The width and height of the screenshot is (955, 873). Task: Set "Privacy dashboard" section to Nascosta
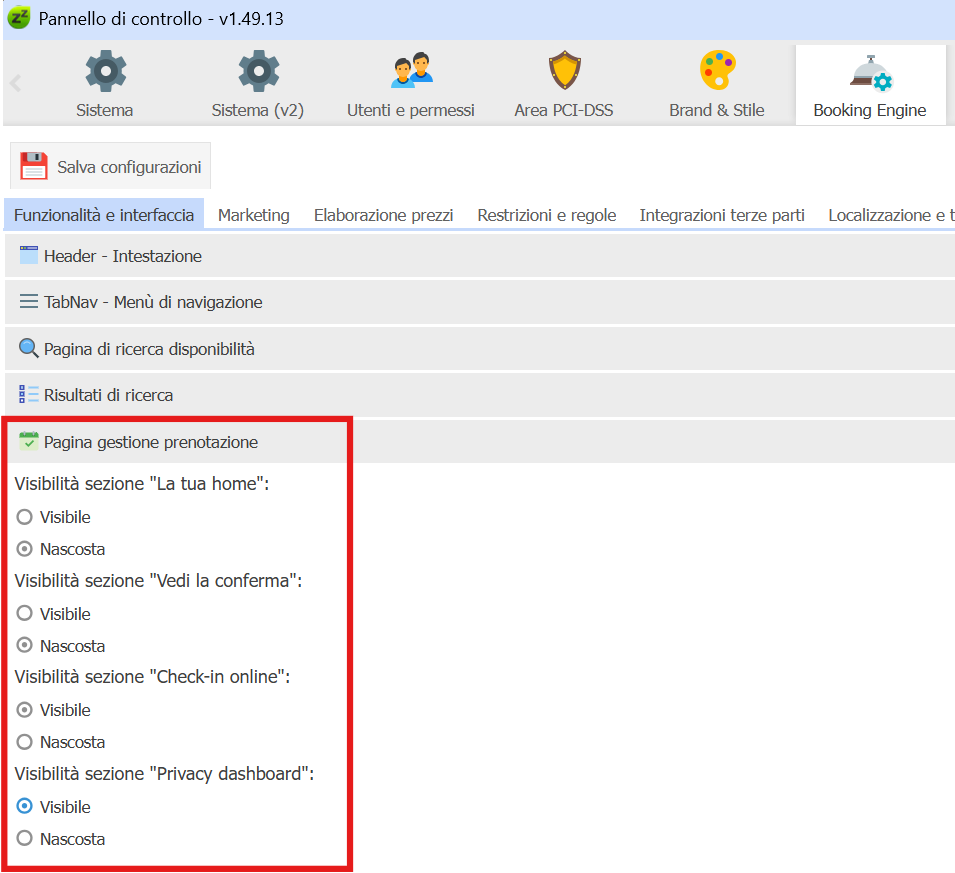(x=25, y=839)
